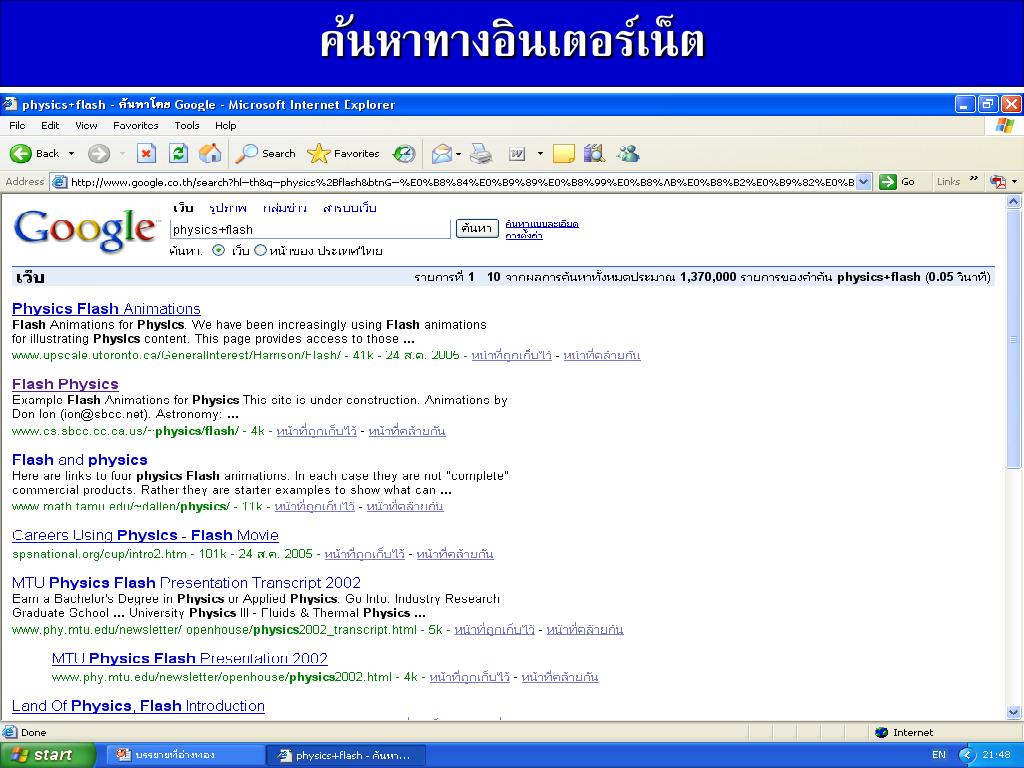Screen dimensions: 1024x768
Task: Refresh the page with the green arrows icon
Action: 178,153
